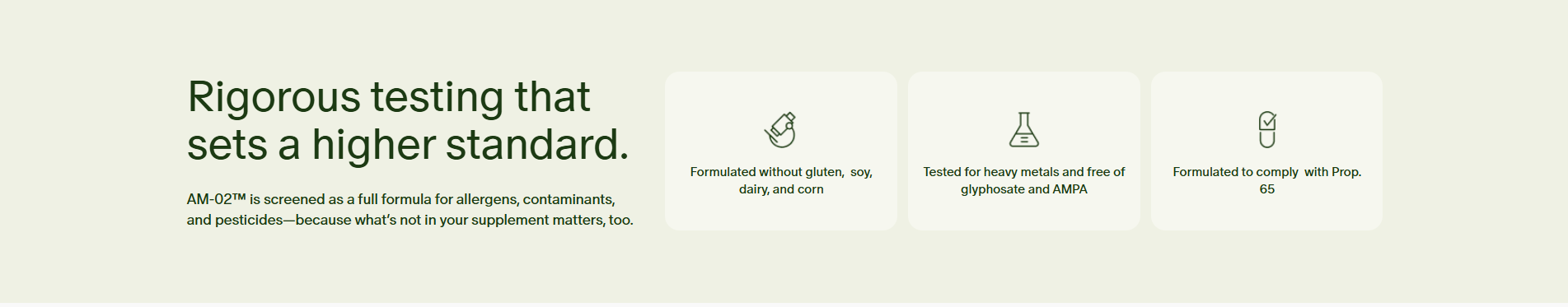Click the 'Rigorous testing that' heading line
Screen dimensions: 1568x307
click(x=389, y=97)
